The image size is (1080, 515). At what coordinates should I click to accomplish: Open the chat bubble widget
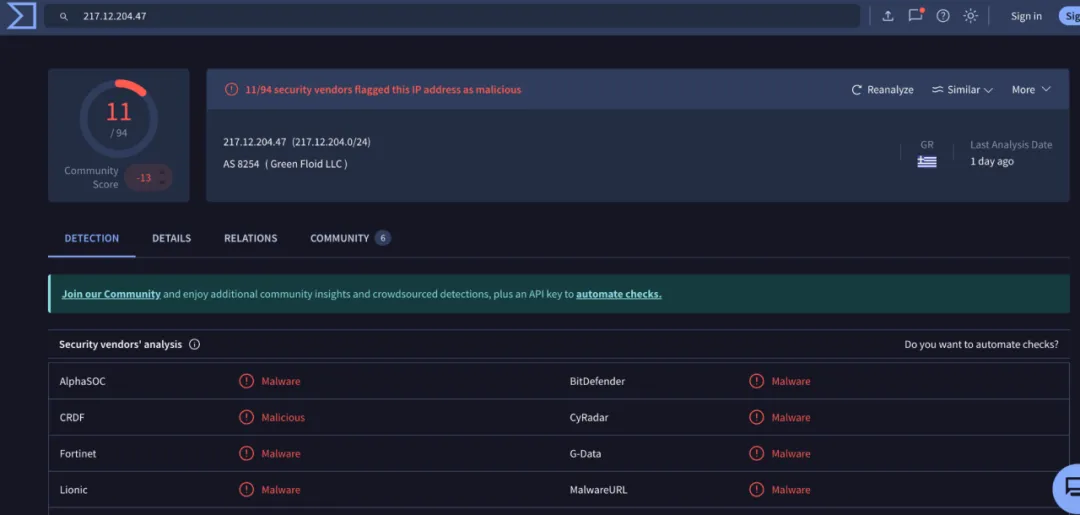1068,489
